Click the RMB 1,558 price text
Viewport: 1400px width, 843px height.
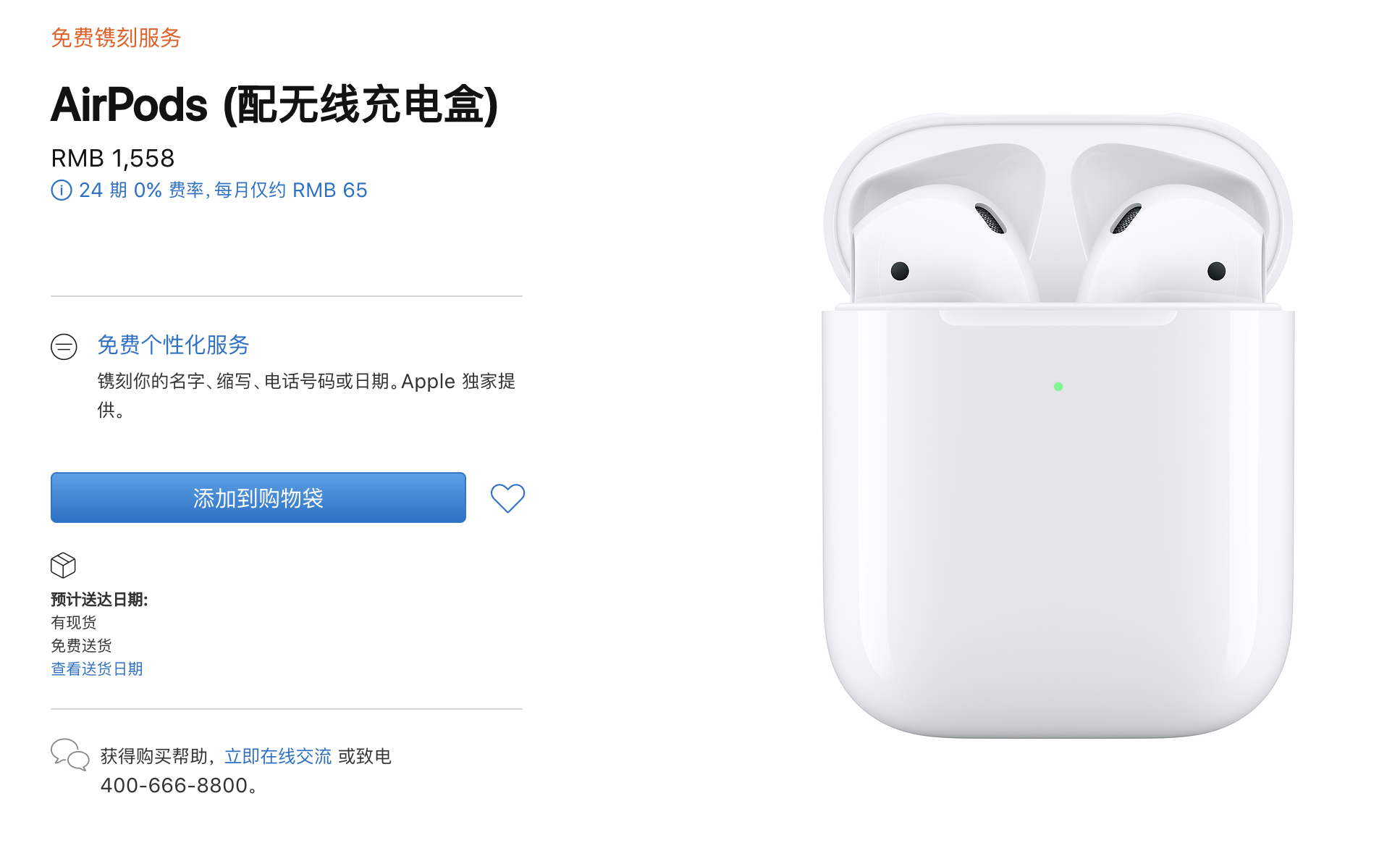pos(113,158)
